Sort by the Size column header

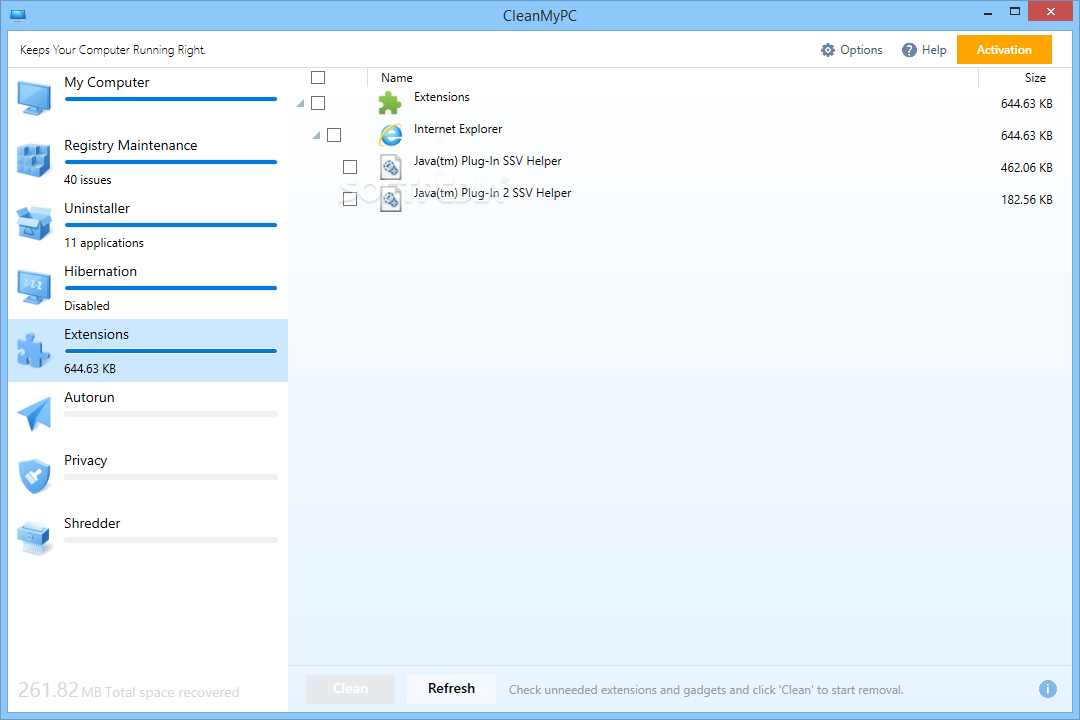[1035, 78]
